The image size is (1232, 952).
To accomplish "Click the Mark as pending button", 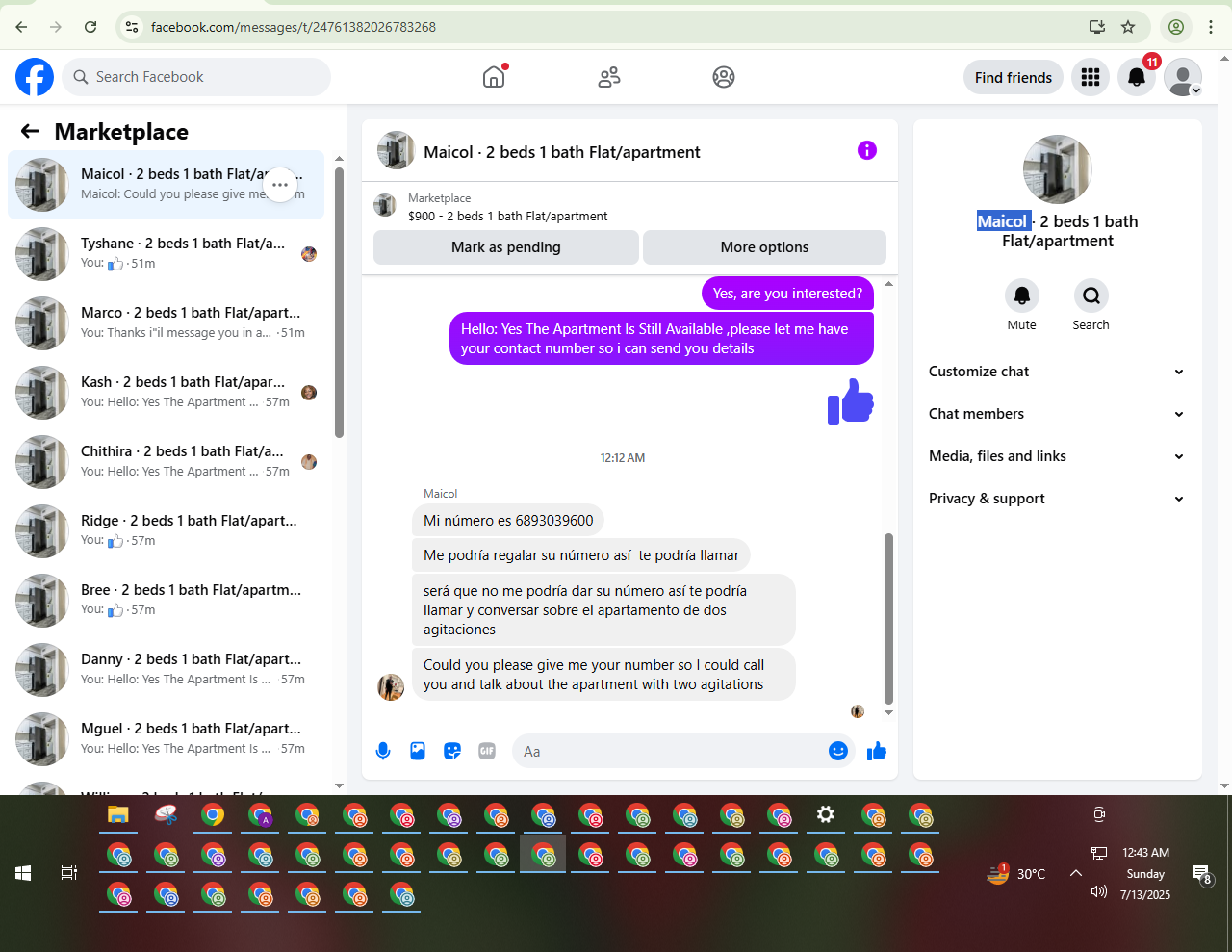I will pos(506,247).
